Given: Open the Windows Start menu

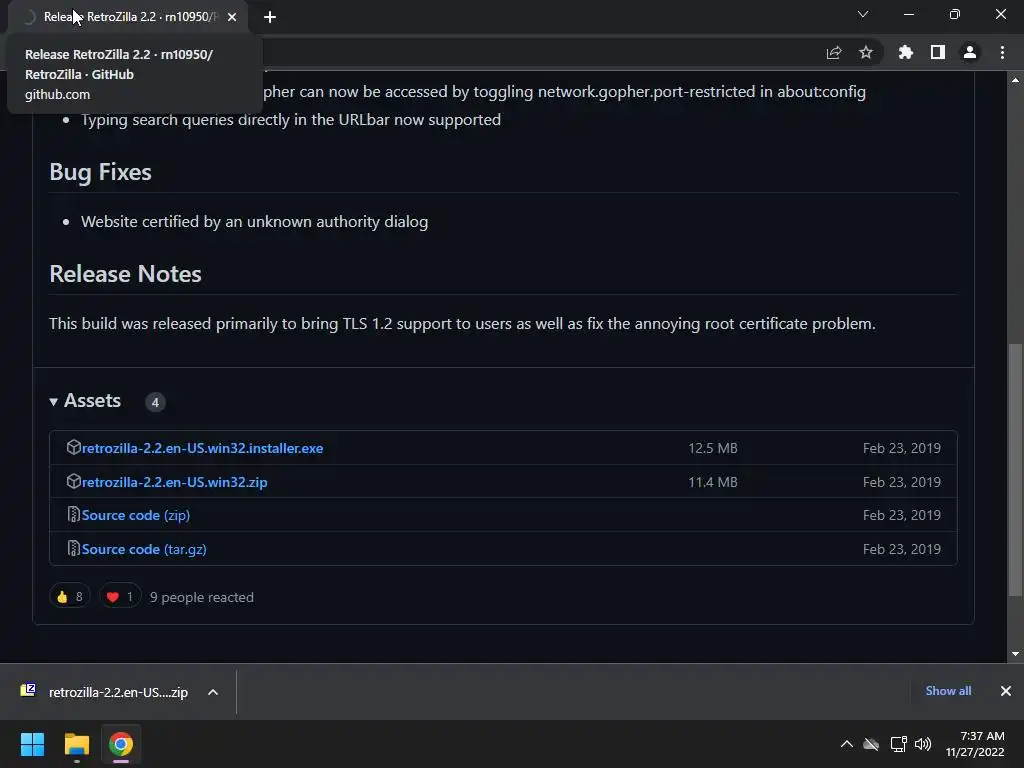Looking at the screenshot, I should [32, 744].
